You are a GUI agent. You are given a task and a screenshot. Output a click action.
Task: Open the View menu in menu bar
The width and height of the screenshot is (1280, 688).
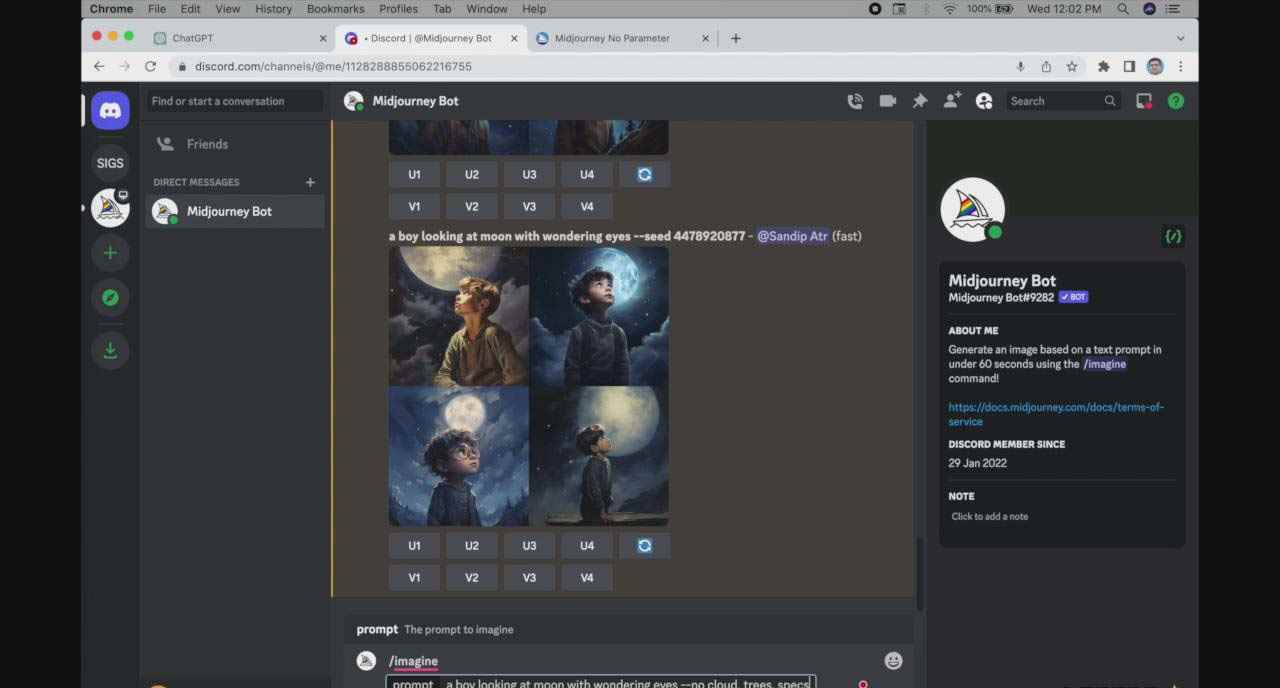(228, 9)
